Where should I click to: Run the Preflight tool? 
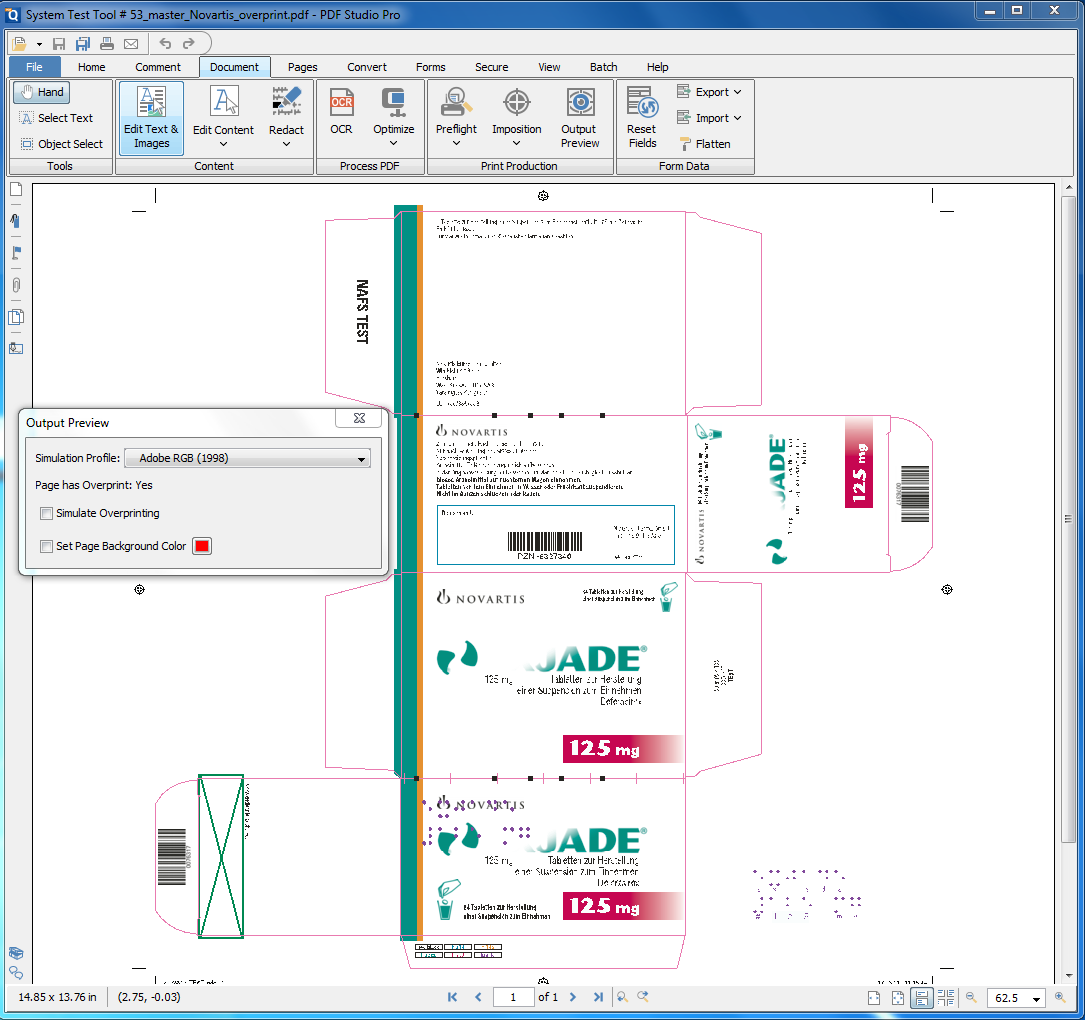(x=456, y=112)
